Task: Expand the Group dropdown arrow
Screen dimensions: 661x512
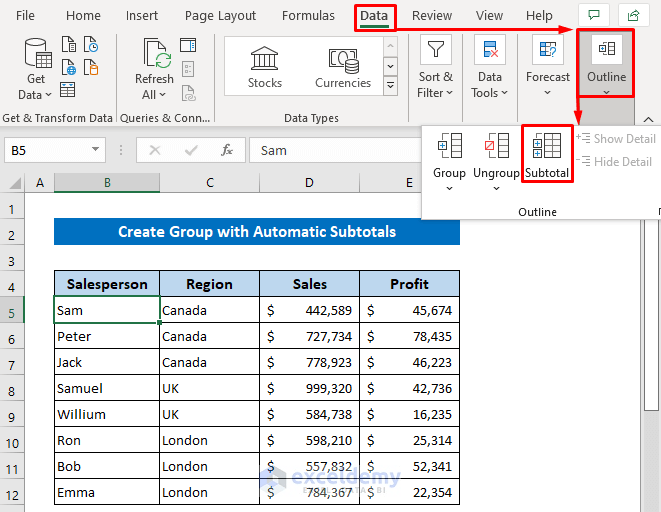Action: click(x=449, y=188)
